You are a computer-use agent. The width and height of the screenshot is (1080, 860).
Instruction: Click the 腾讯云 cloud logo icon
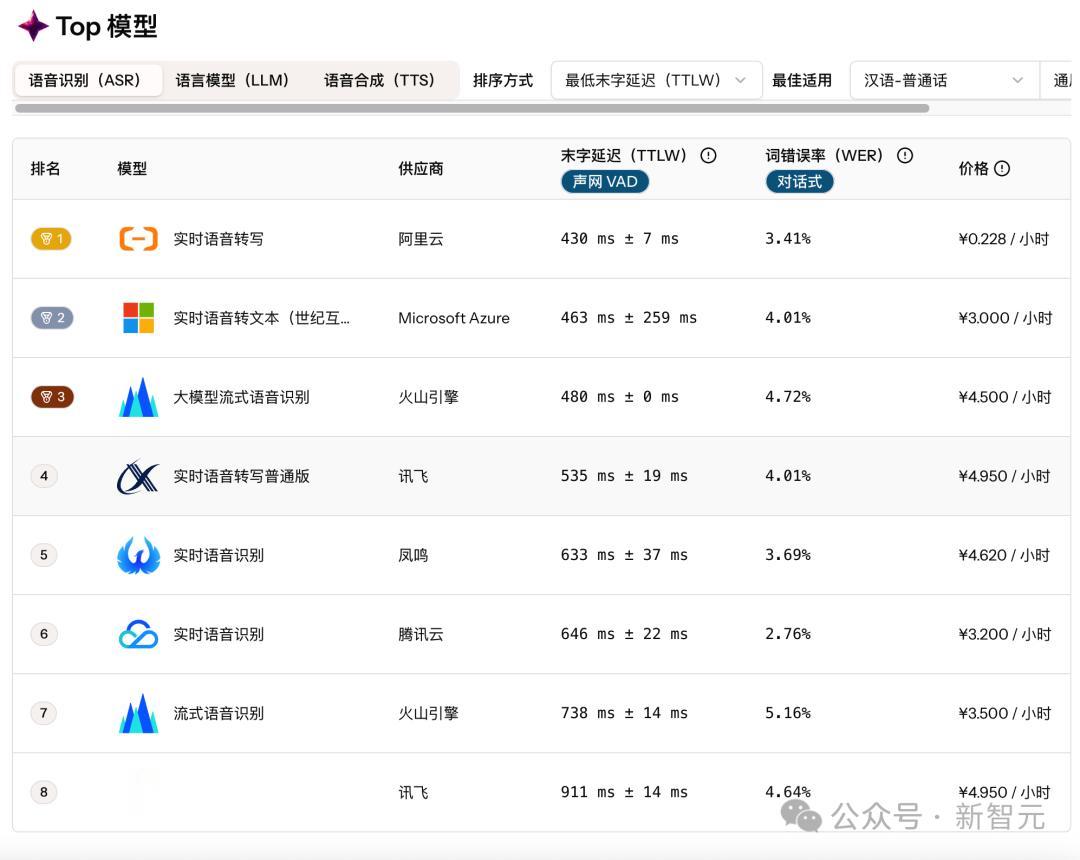[x=138, y=634]
